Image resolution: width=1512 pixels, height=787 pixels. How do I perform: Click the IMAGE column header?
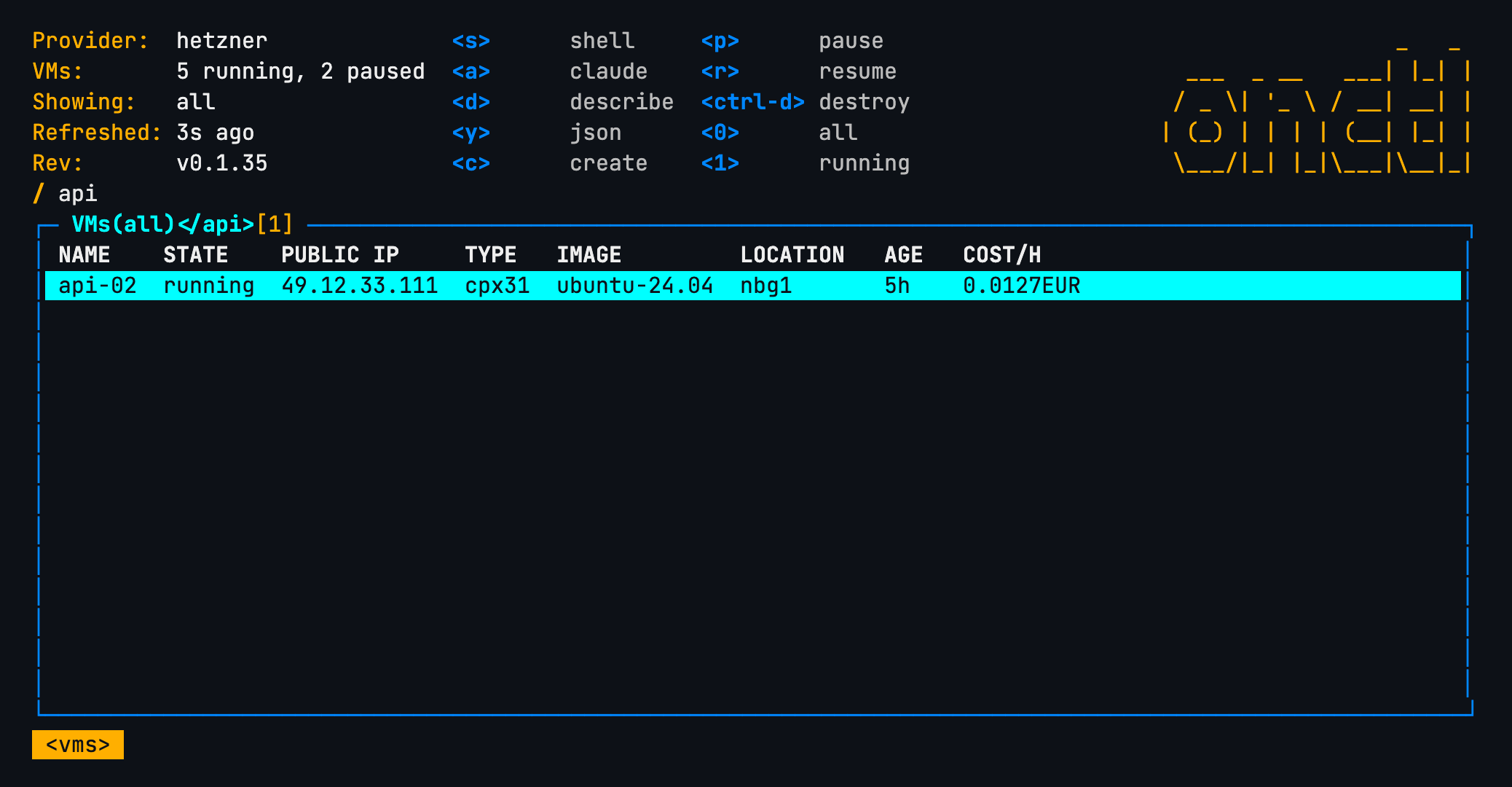pos(589,255)
